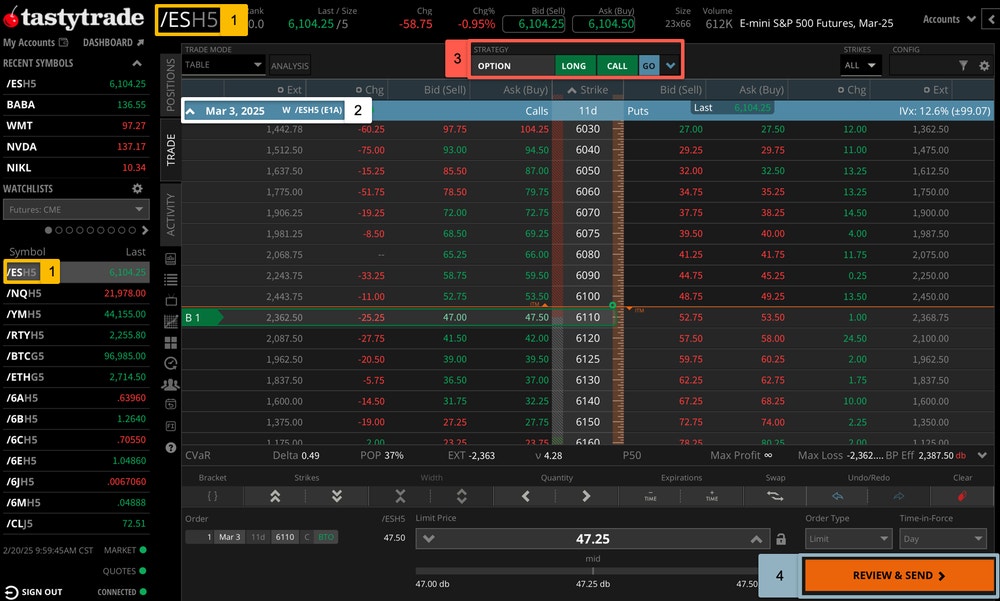This screenshot has width=1000, height=601.
Task: Open the Time-in-Force Day dropdown
Action: pyautogui.click(x=943, y=538)
